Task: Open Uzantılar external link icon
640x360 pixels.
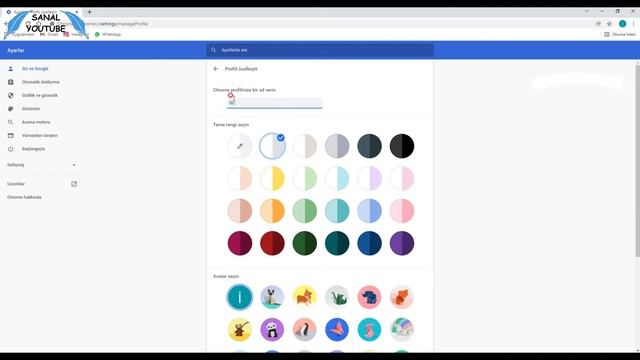Action: 74,184
